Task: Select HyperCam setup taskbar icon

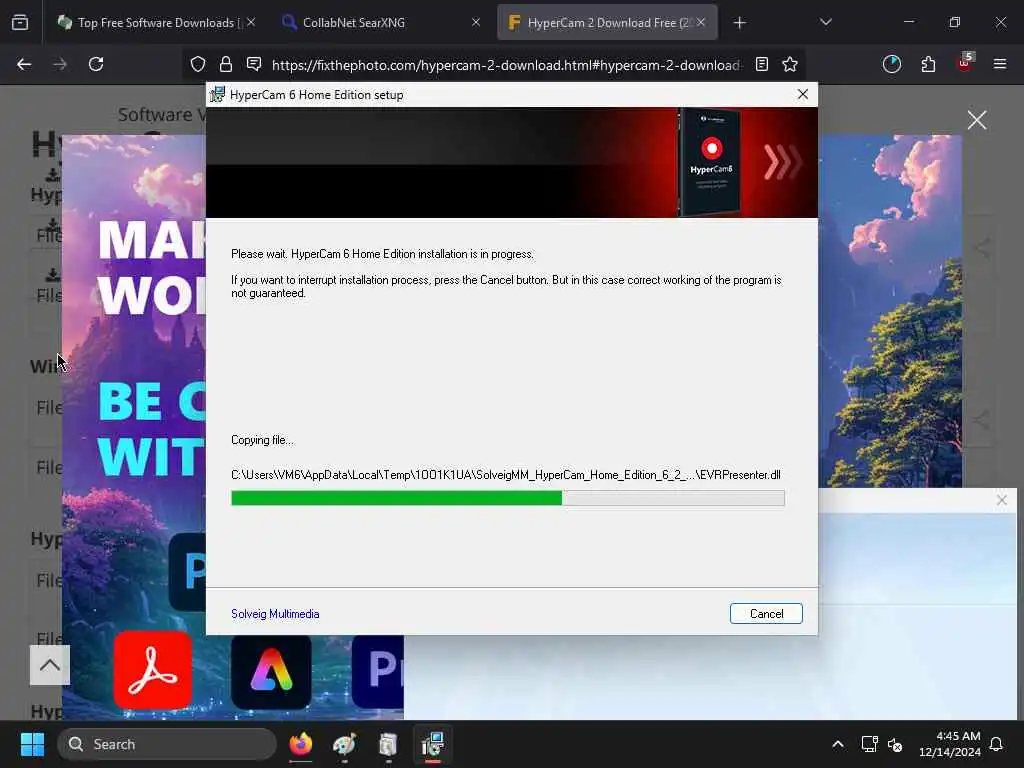Action: [432, 744]
